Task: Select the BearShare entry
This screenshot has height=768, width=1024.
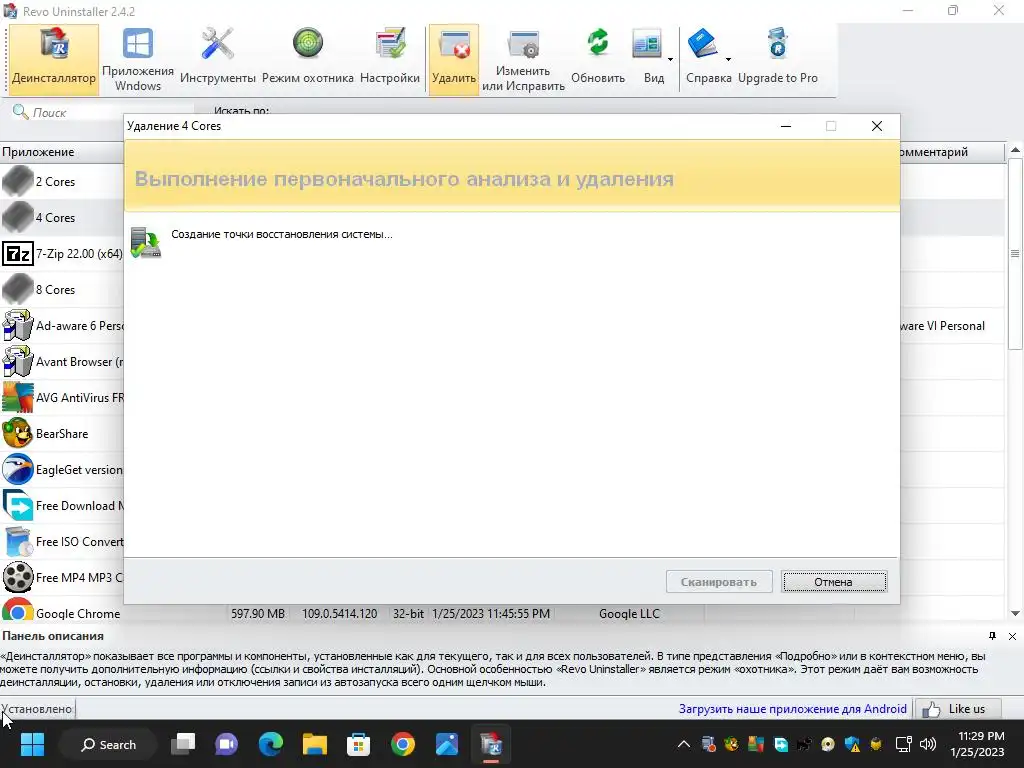Action: [62, 433]
